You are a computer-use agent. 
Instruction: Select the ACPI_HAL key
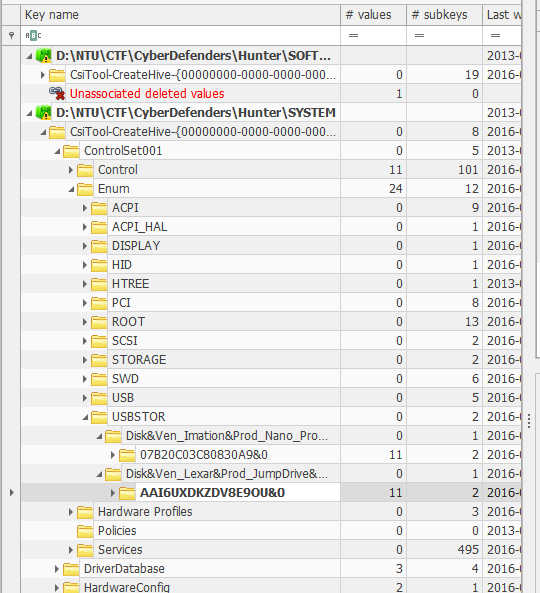coord(139,227)
